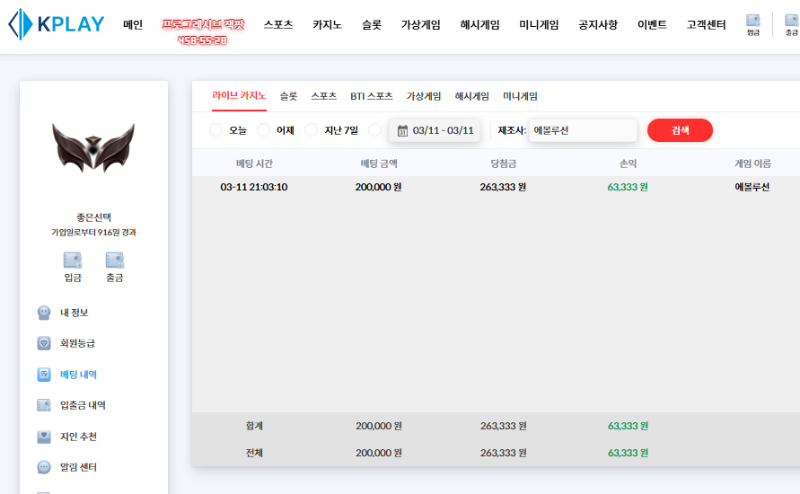Viewport: 800px width, 494px height.
Task: Open 해시게임 in the top navigation
Action: pyautogui.click(x=480, y=24)
